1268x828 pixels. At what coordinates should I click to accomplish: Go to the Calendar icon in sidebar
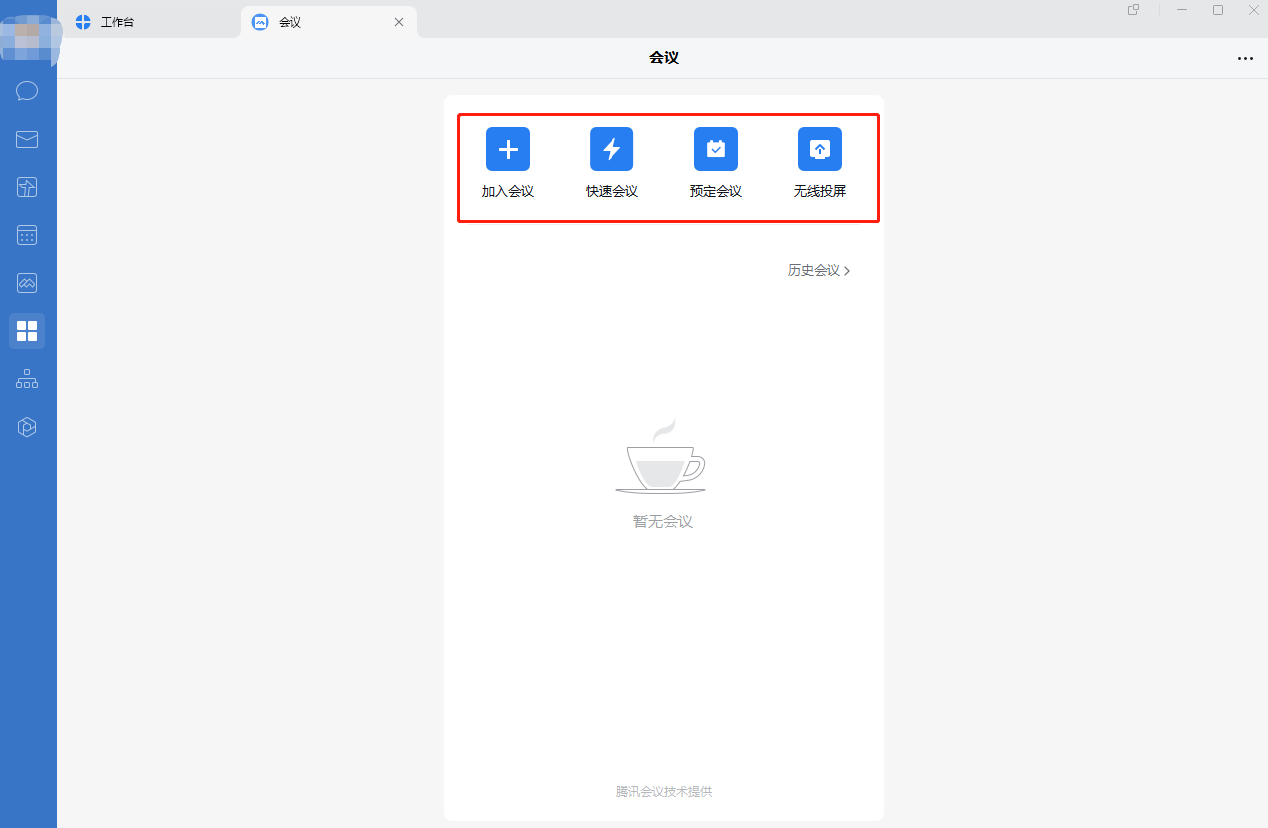pos(27,235)
